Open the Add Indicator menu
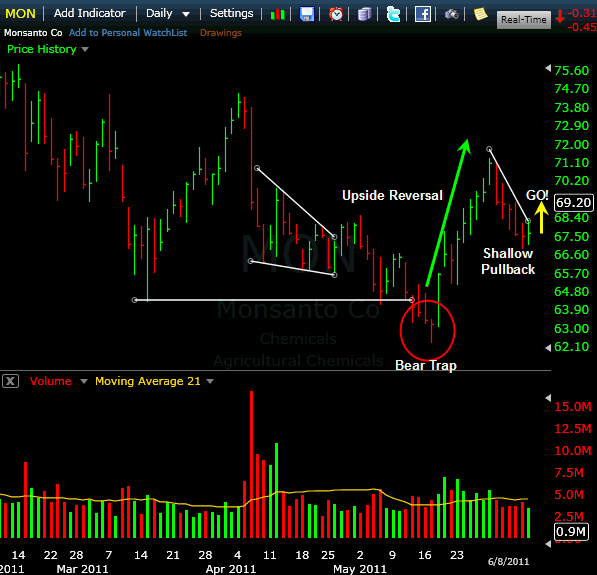This screenshot has width=597, height=575. click(x=89, y=13)
